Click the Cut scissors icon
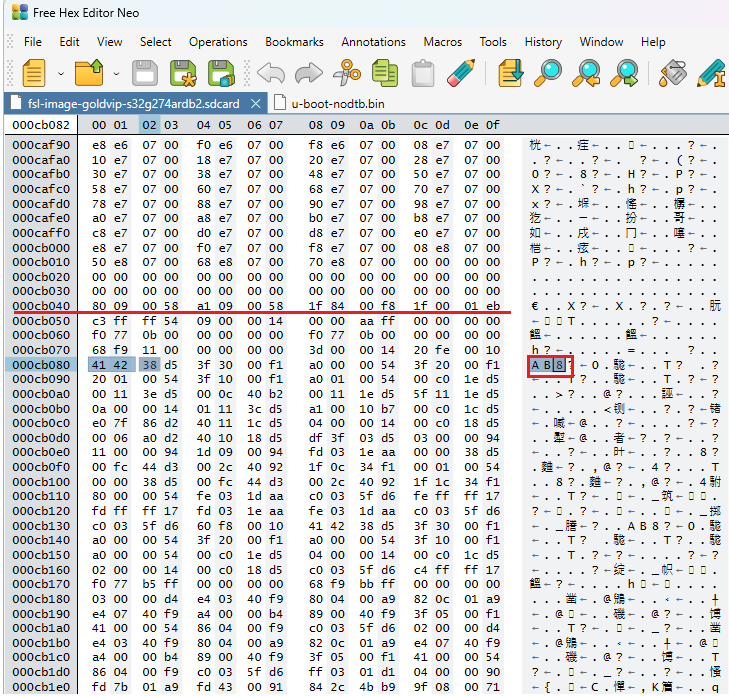Screen dimensions: 729x696 coord(347,73)
